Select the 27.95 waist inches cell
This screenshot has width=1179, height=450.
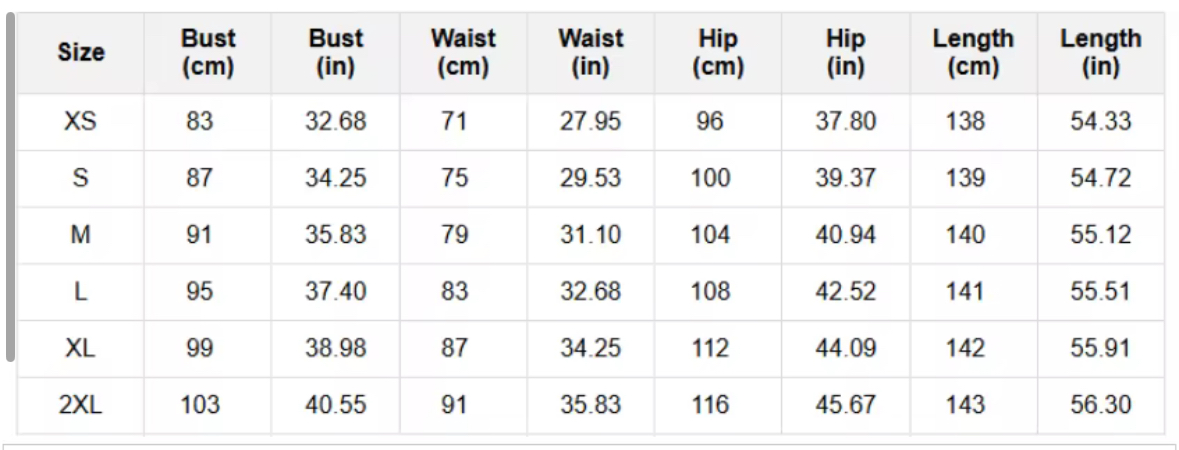click(x=590, y=122)
